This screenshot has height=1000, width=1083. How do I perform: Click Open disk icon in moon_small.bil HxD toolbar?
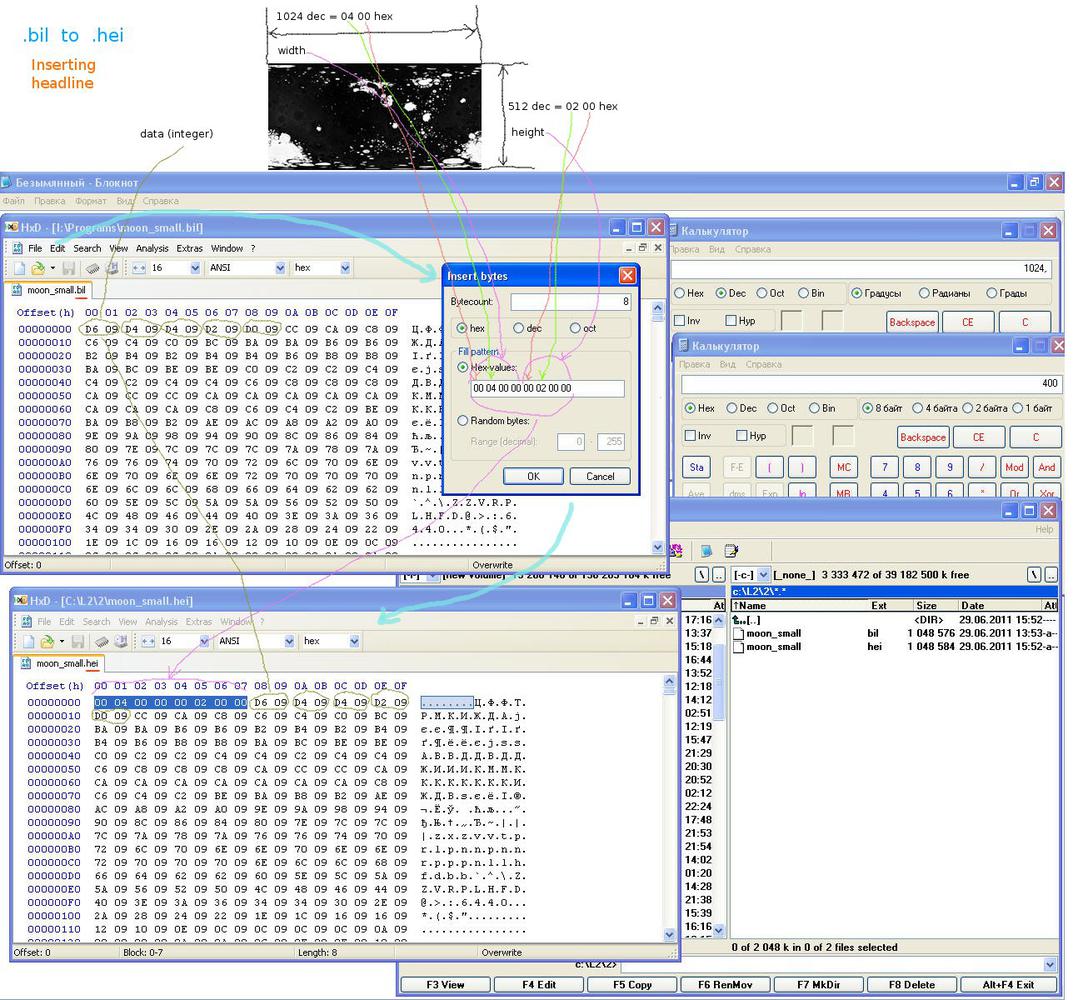pos(113,268)
